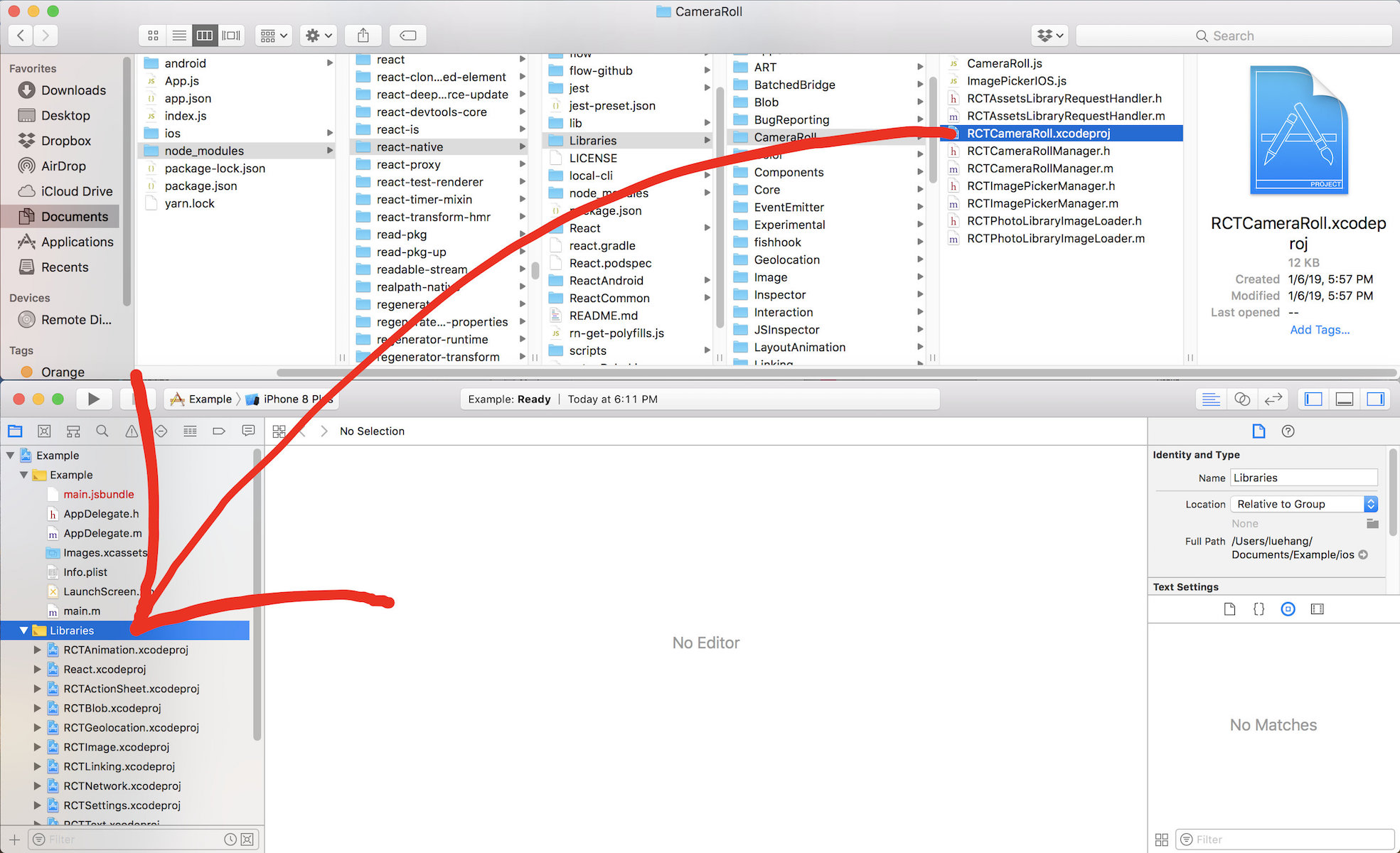
Task: Click the icon view icon in Finder toolbar
Action: (x=153, y=34)
